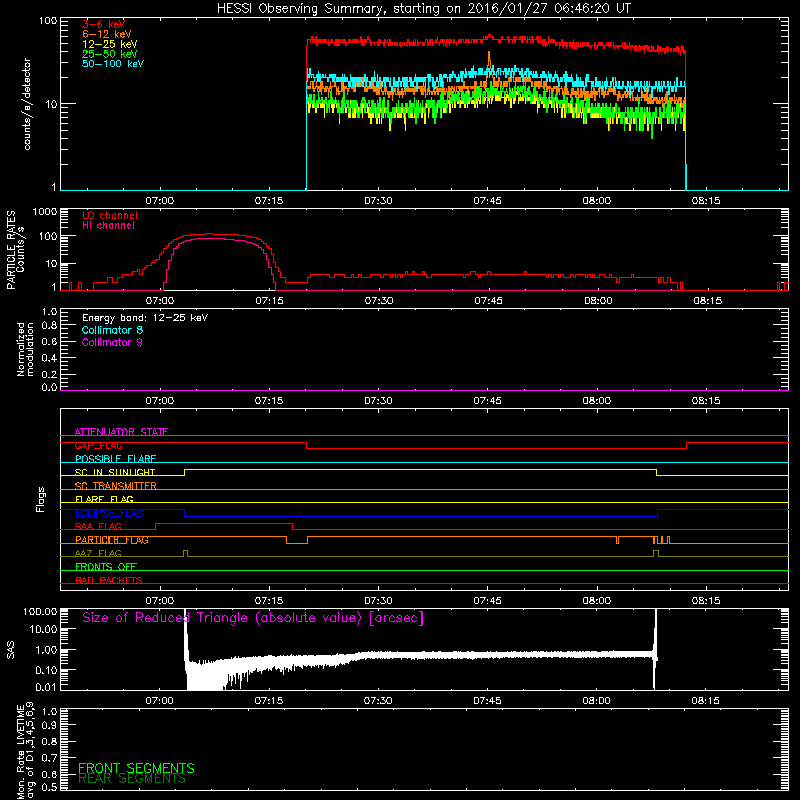Click the Energy band: 12-25 keV caption

click(145, 318)
